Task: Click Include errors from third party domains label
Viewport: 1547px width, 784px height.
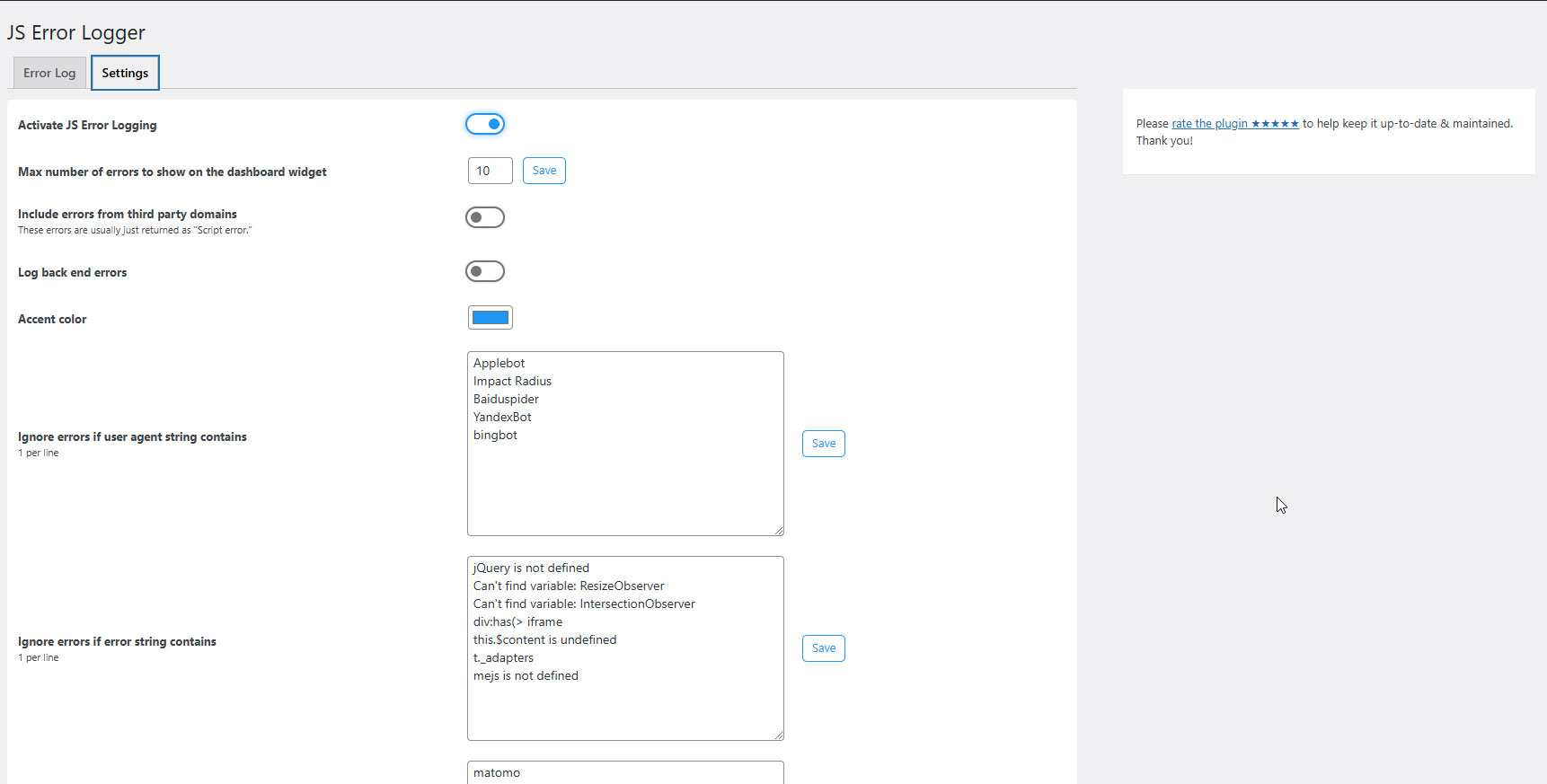Action: pyautogui.click(x=128, y=215)
